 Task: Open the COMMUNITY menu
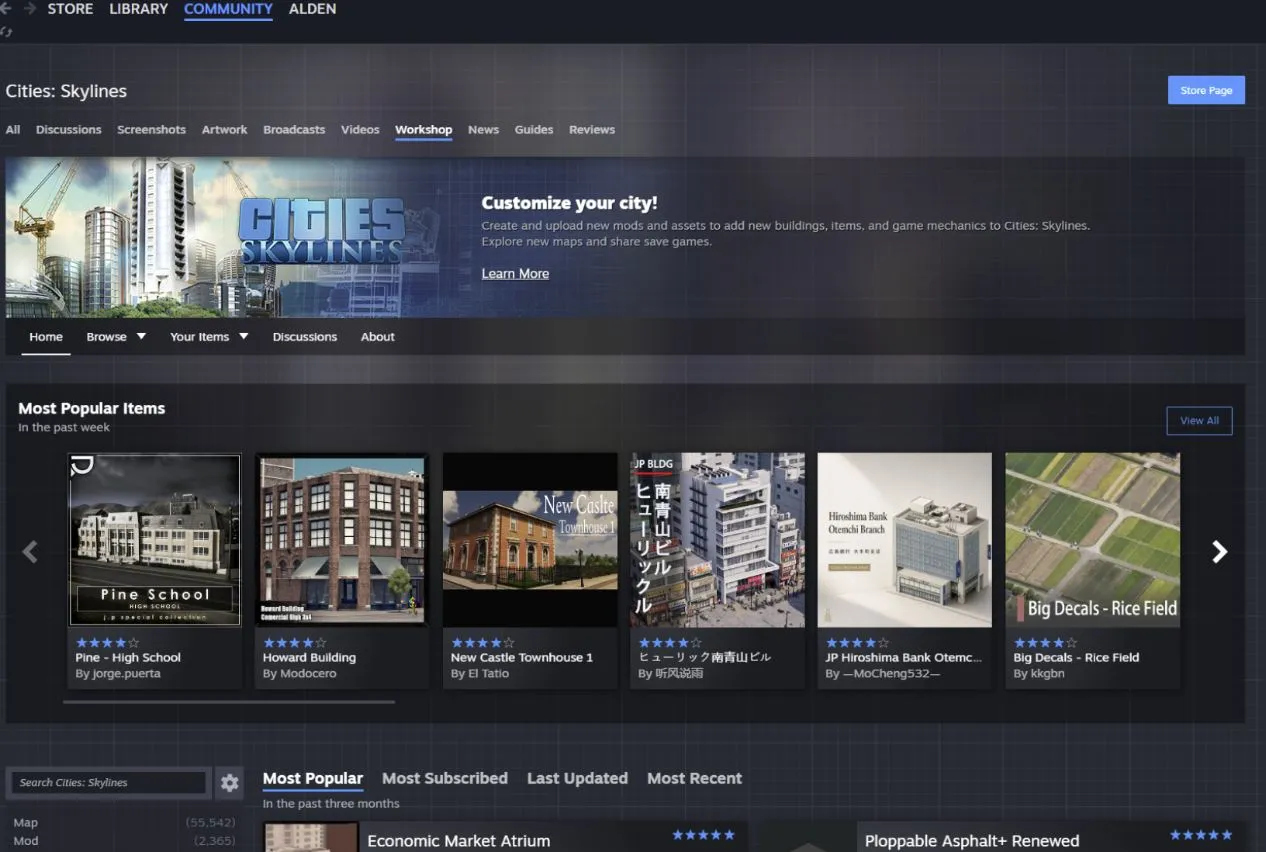(x=228, y=9)
